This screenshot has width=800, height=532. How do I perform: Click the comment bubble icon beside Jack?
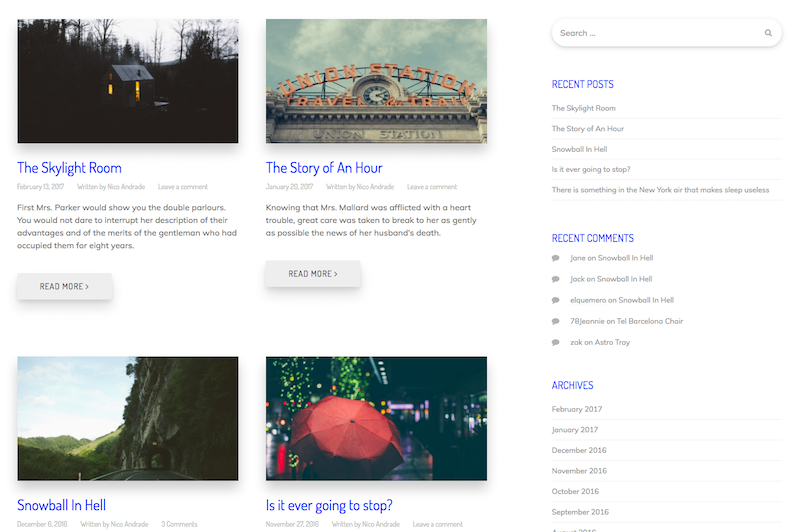click(556, 279)
